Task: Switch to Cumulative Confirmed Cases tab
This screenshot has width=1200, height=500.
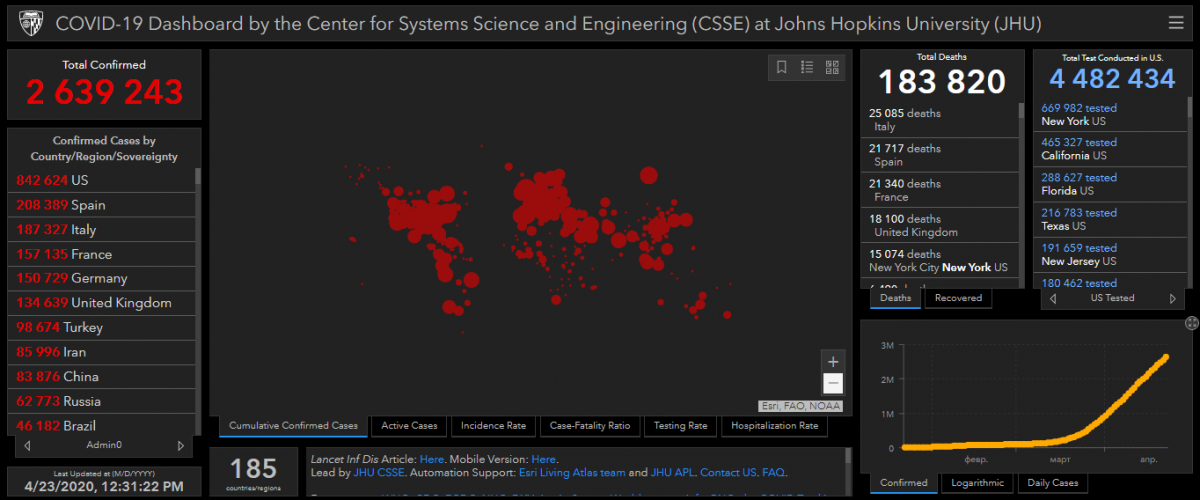Action: 293,426
